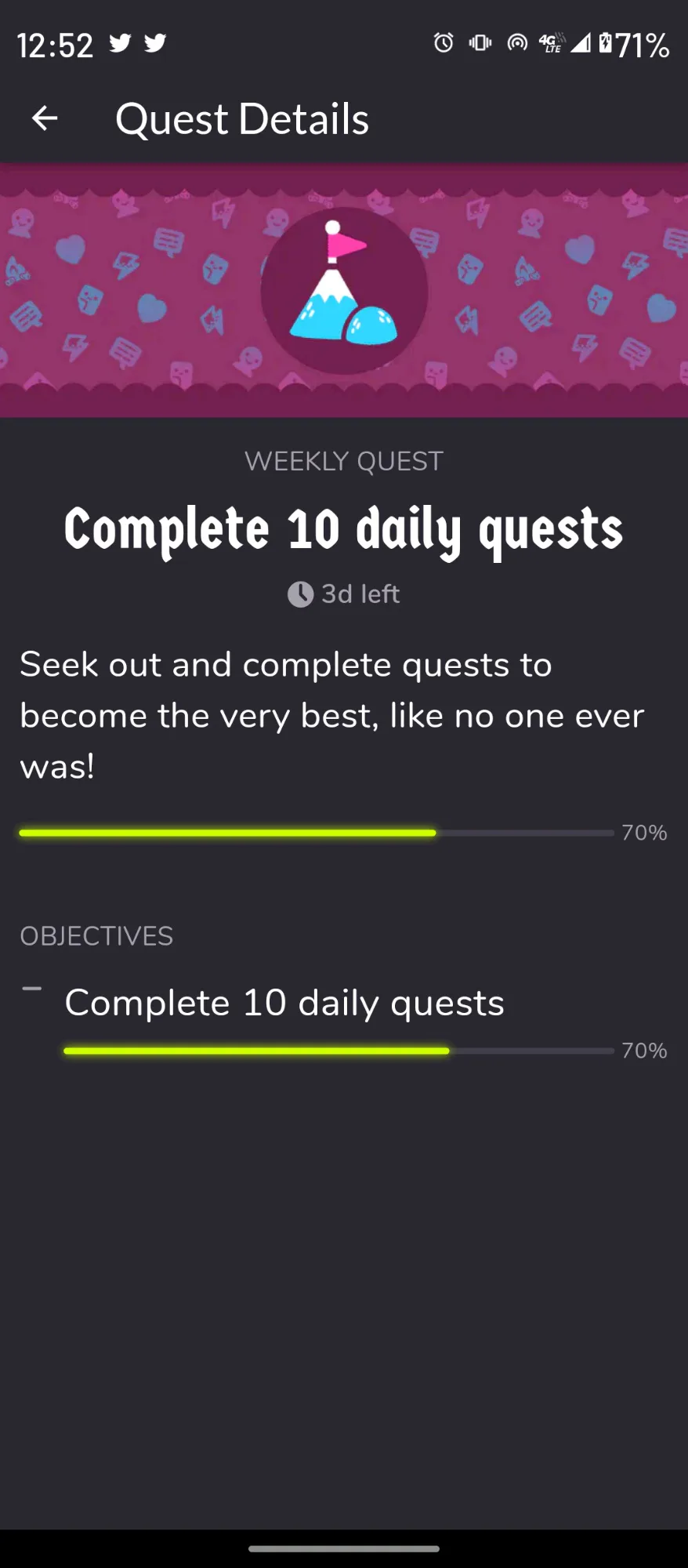The image size is (688, 1568).
Task: Tap the OBJECTIVES section header
Action: click(96, 936)
